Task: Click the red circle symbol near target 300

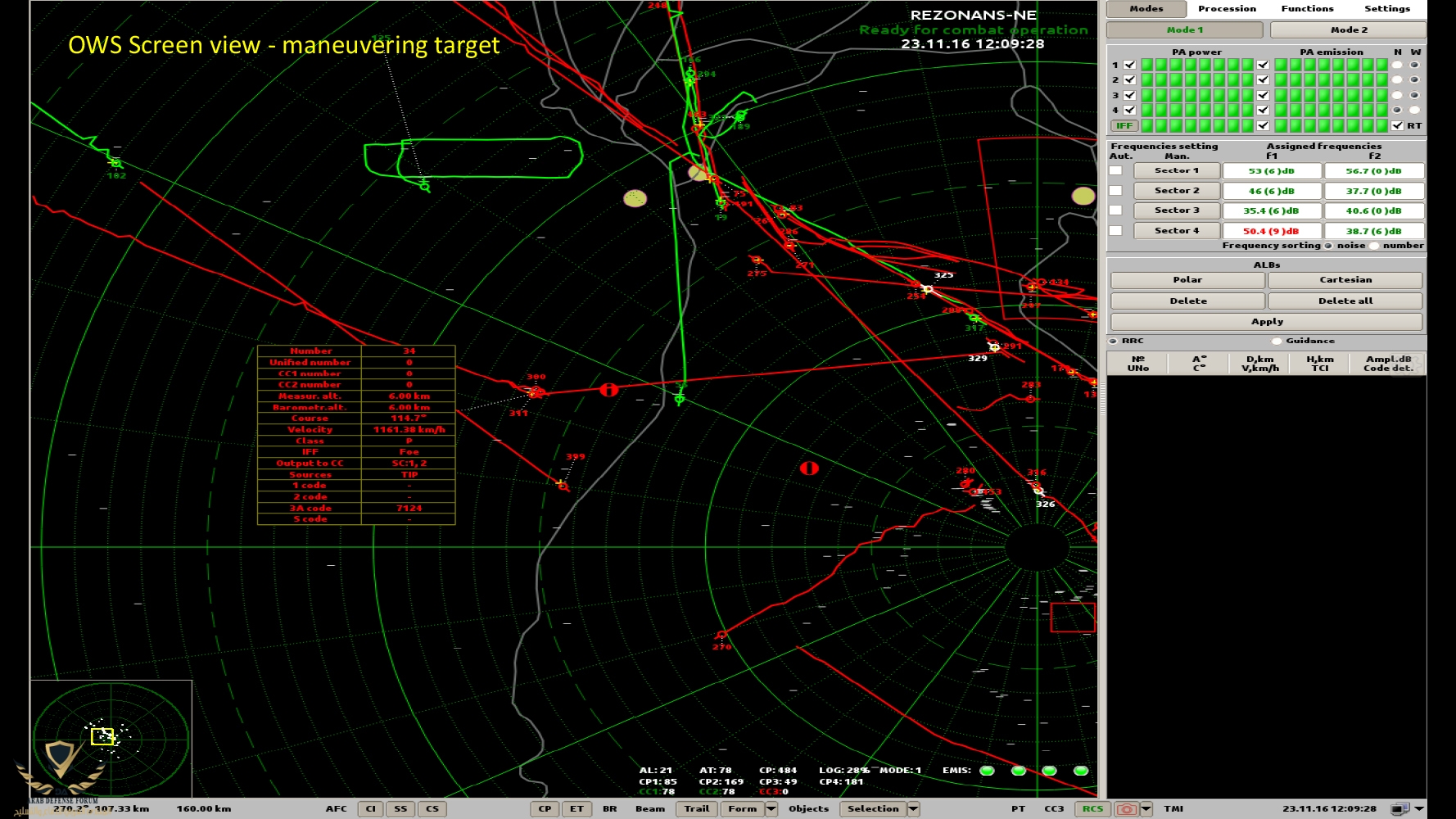Action: point(608,390)
